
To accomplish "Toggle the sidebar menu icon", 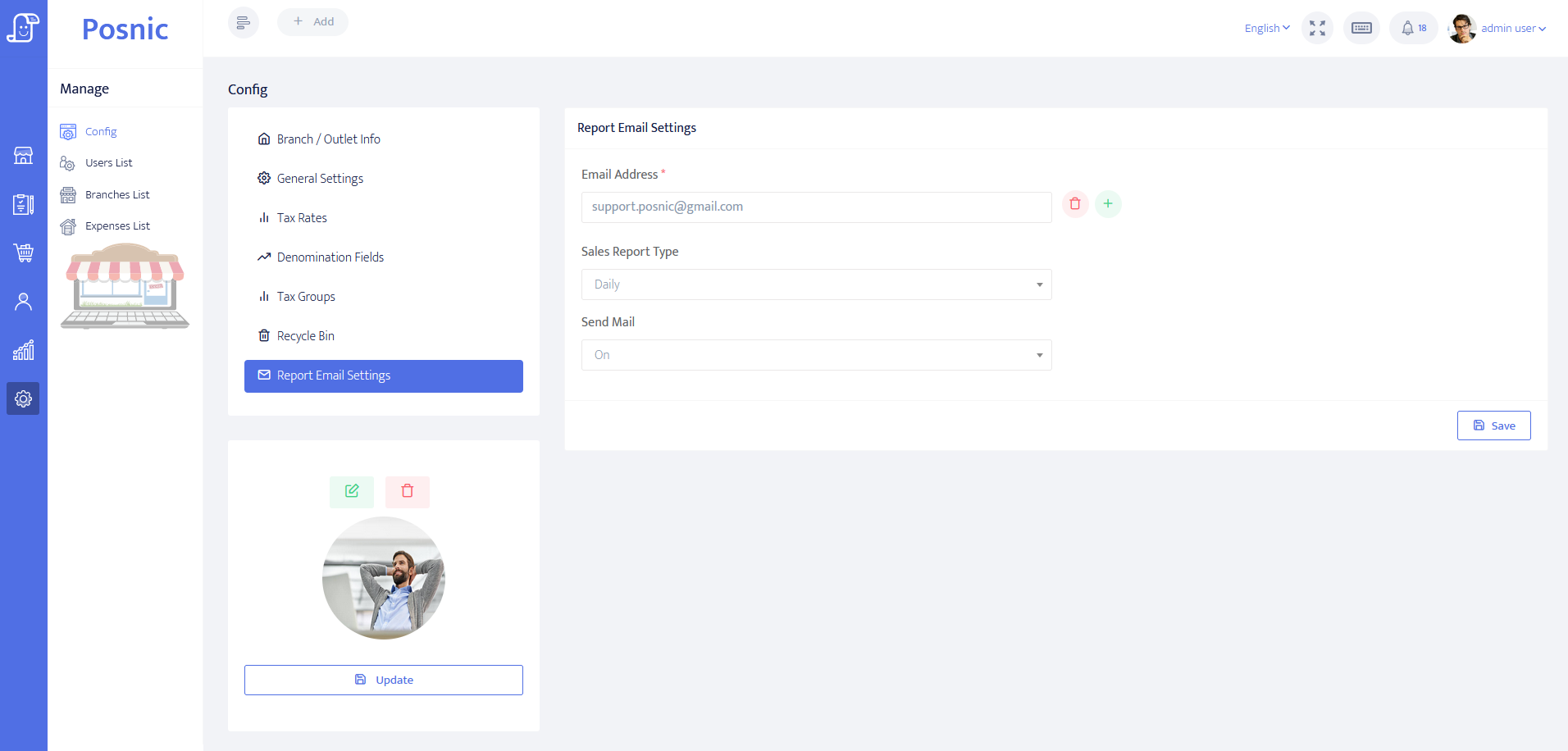I will click(x=244, y=22).
